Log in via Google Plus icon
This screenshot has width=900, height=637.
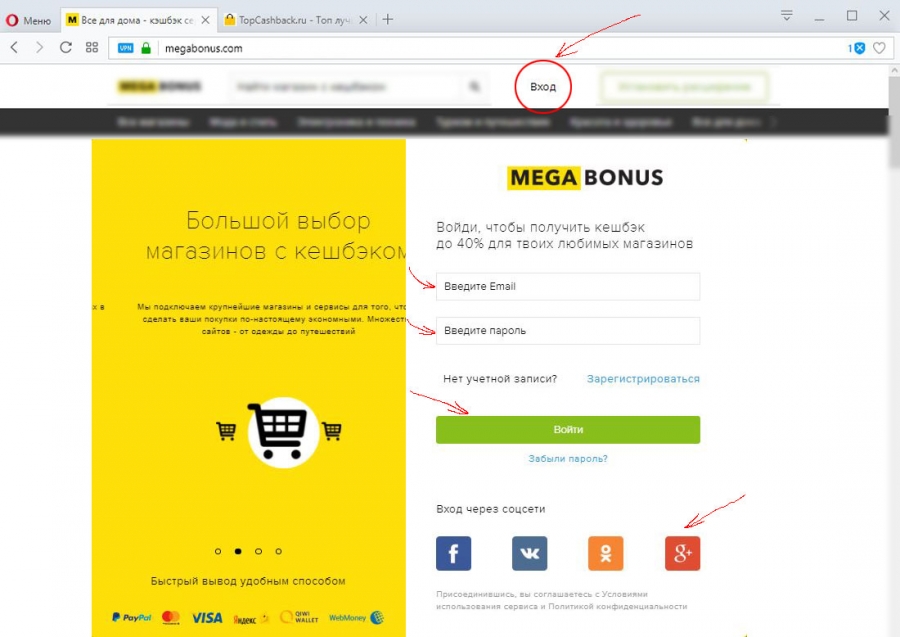coord(682,553)
